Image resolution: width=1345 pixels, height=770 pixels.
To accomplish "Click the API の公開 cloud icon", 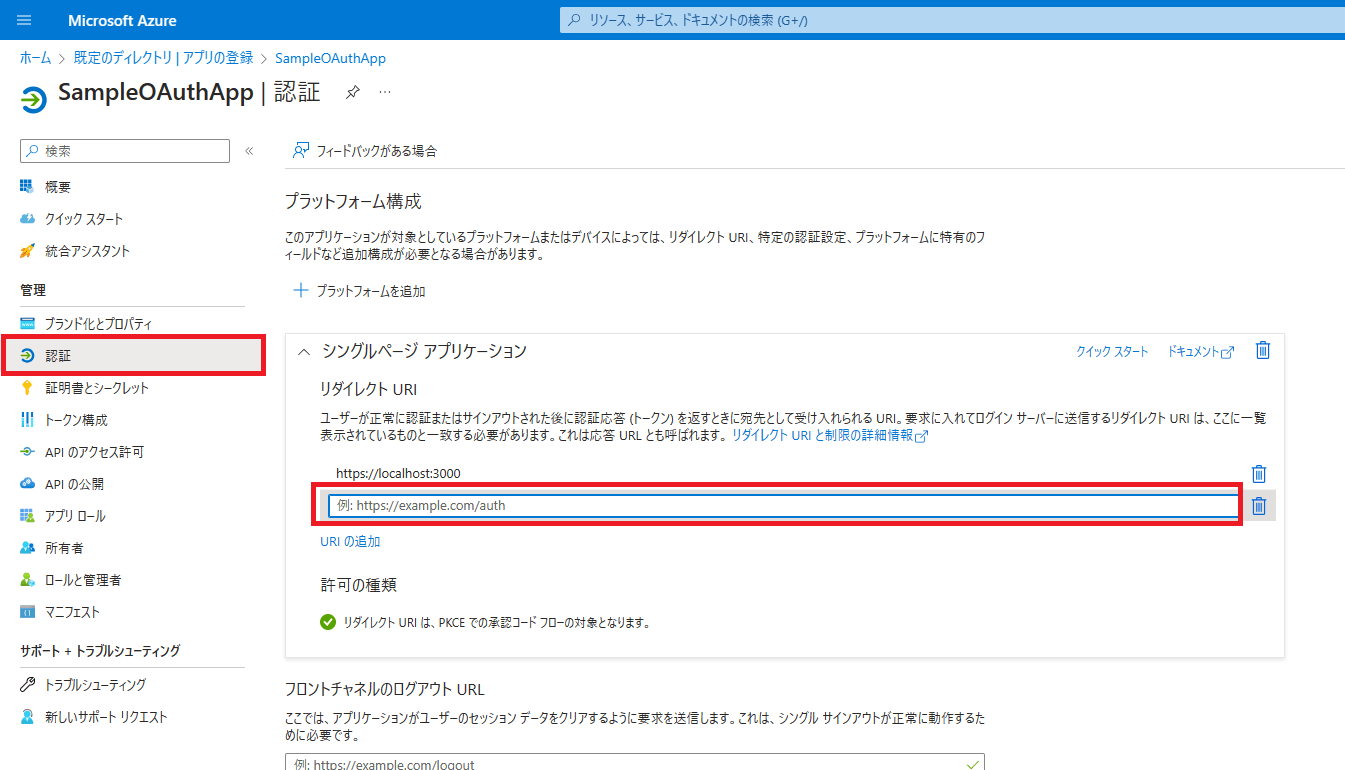I will (x=28, y=484).
